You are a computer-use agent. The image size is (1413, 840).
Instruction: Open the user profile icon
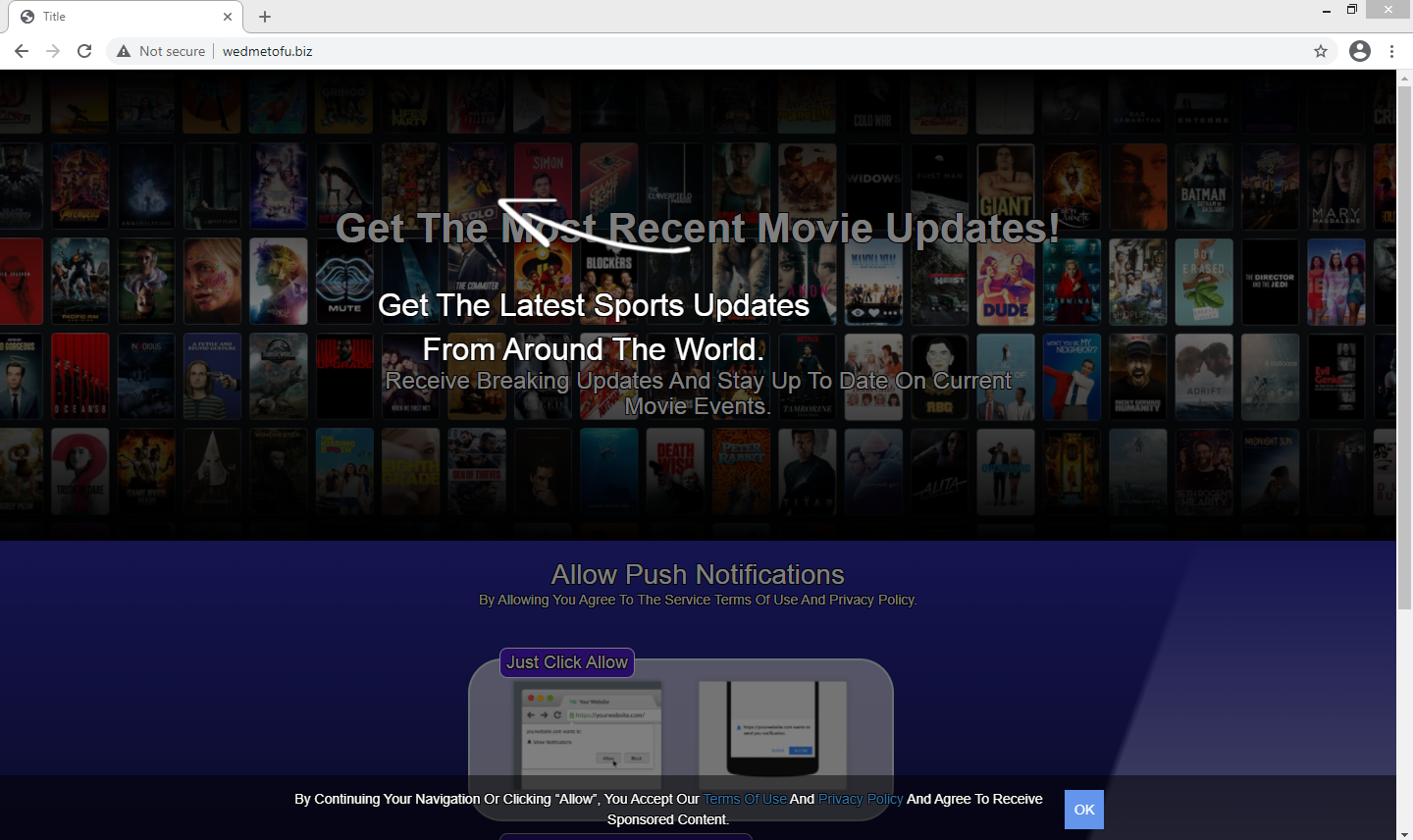point(1360,51)
